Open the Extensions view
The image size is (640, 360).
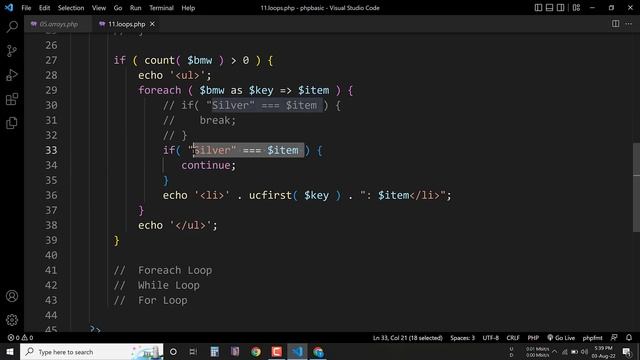(x=12, y=99)
